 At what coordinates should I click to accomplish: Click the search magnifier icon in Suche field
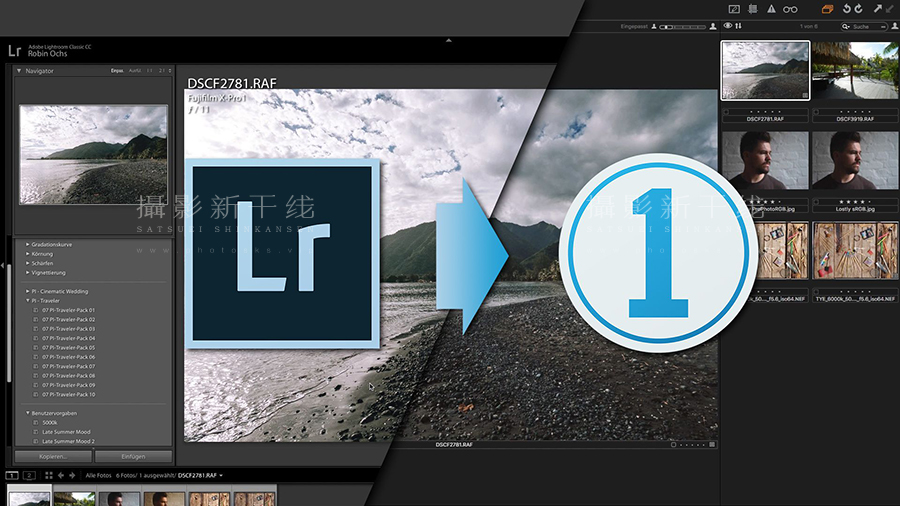[x=845, y=26]
